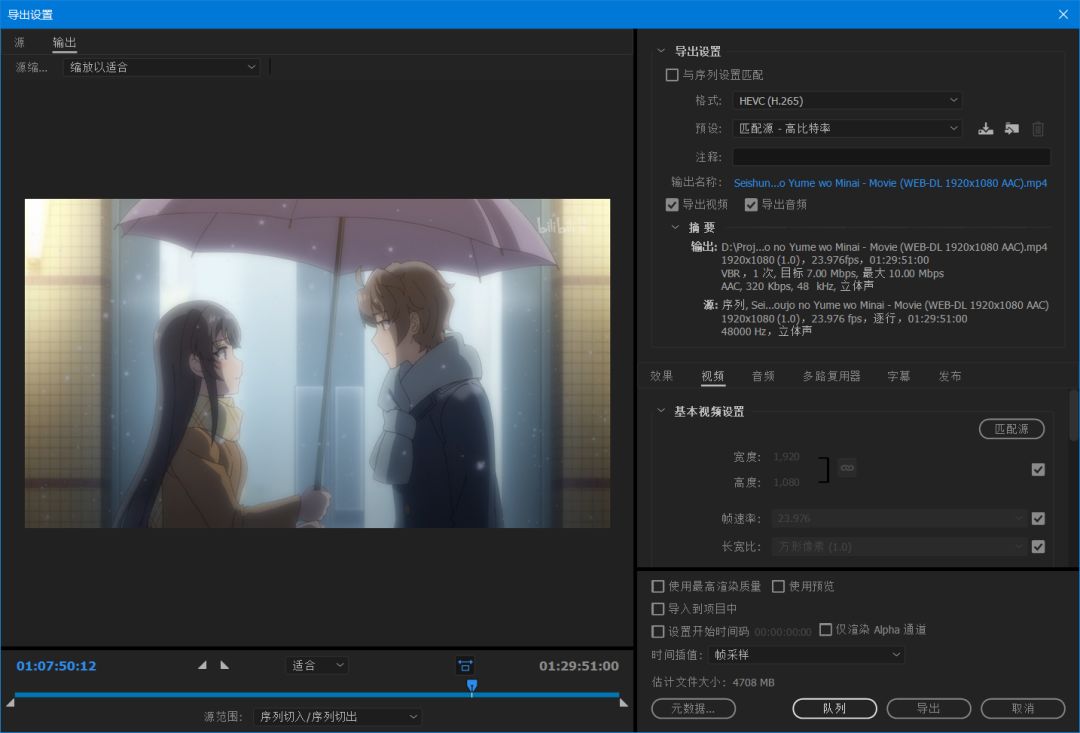
Task: Switch to the 音频 settings tab
Action: coord(762,376)
